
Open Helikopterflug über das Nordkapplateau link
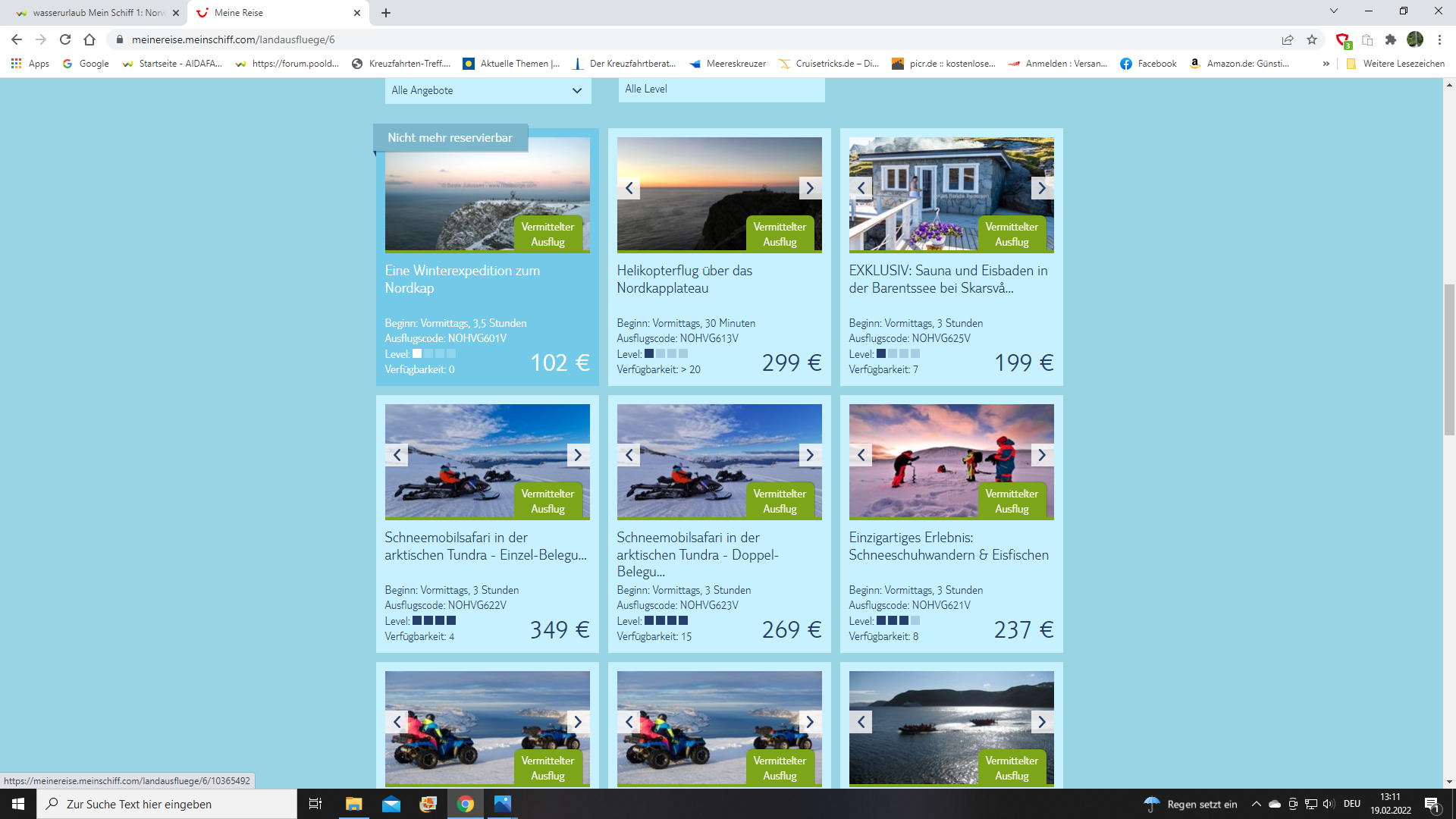click(x=684, y=279)
